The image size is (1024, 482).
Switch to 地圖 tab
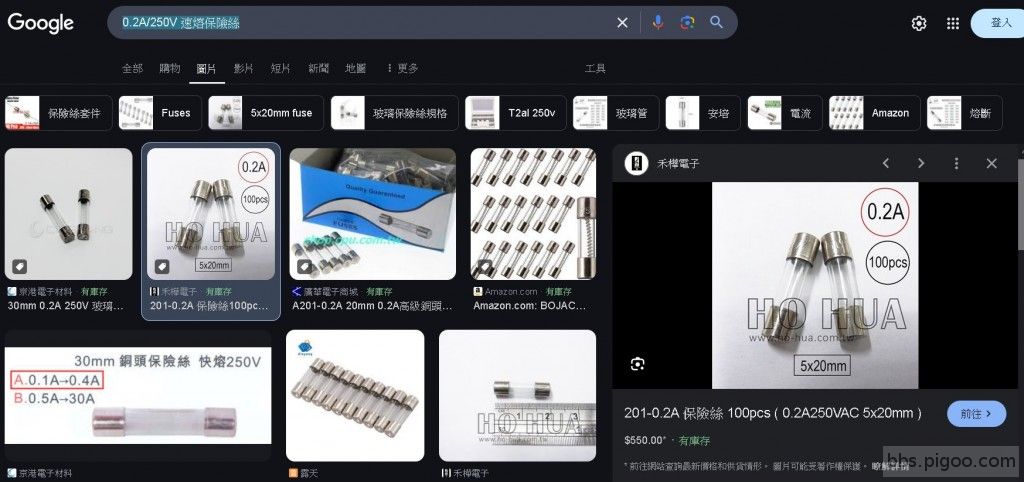tap(356, 68)
